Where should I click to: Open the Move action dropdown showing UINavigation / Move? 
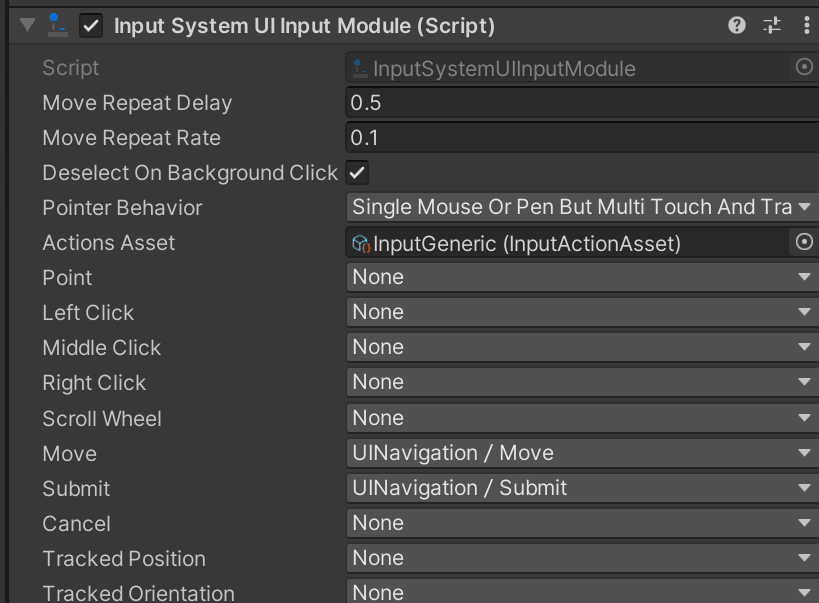point(582,453)
